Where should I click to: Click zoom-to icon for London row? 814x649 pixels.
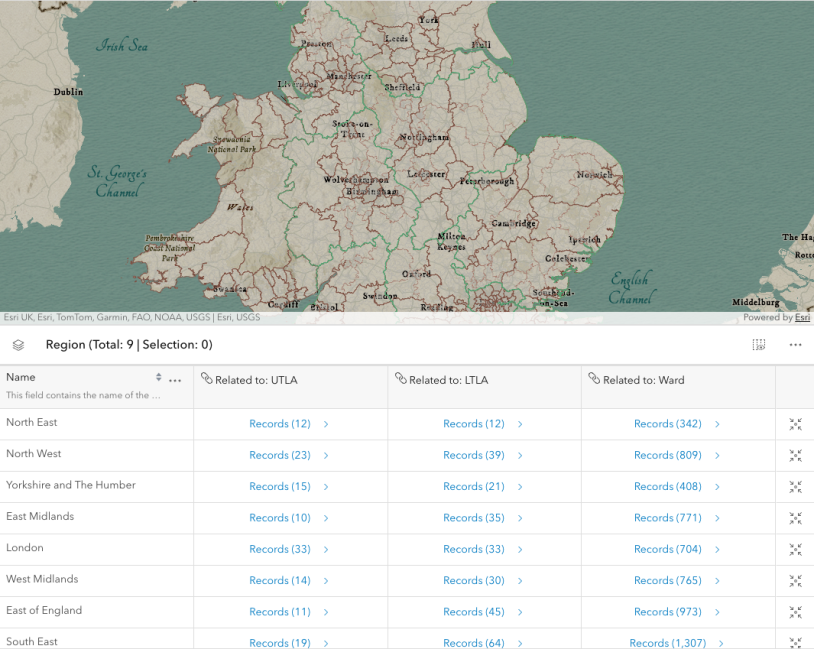point(795,549)
